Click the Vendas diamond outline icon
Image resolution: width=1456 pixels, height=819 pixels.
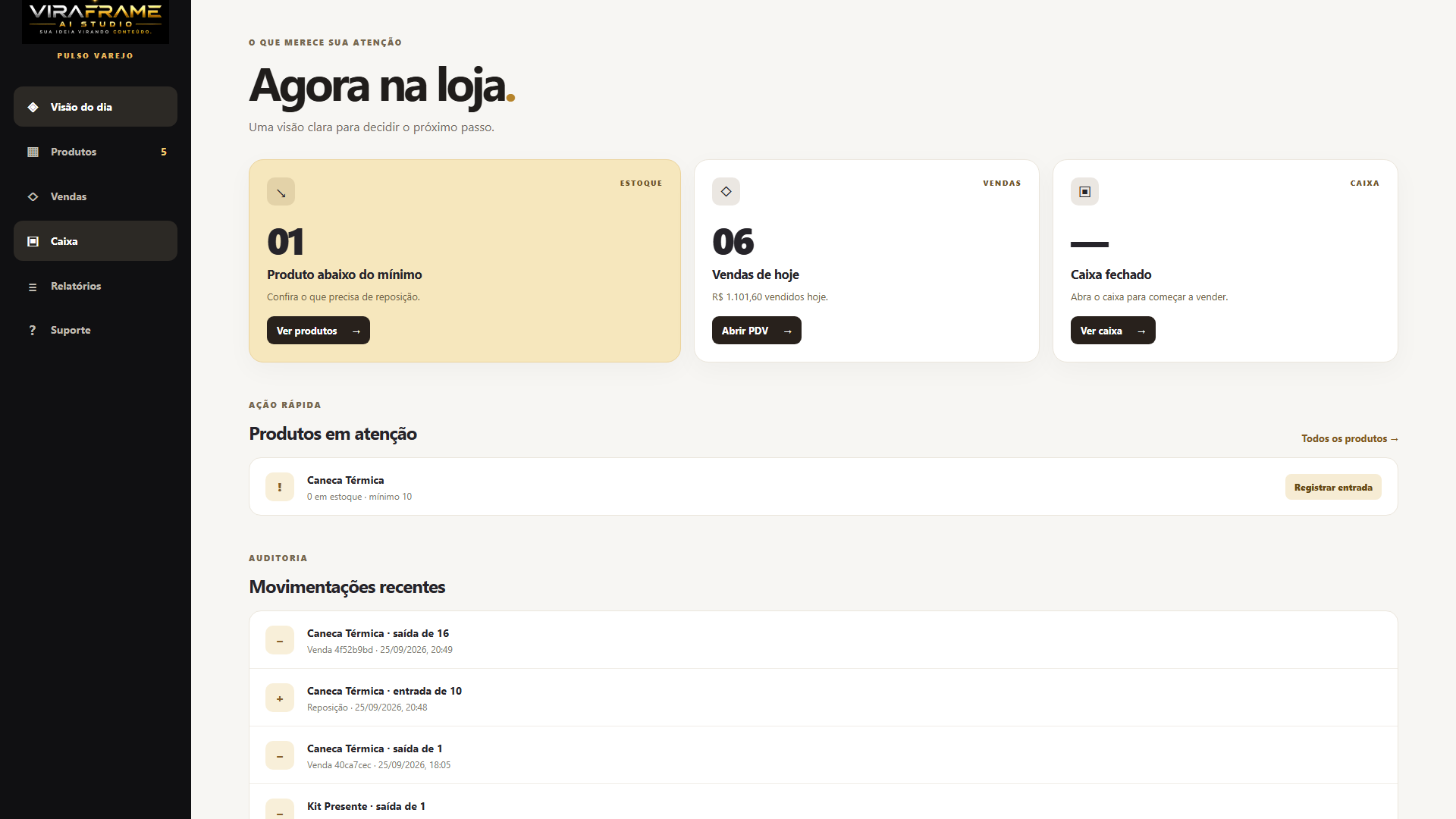[x=33, y=196]
